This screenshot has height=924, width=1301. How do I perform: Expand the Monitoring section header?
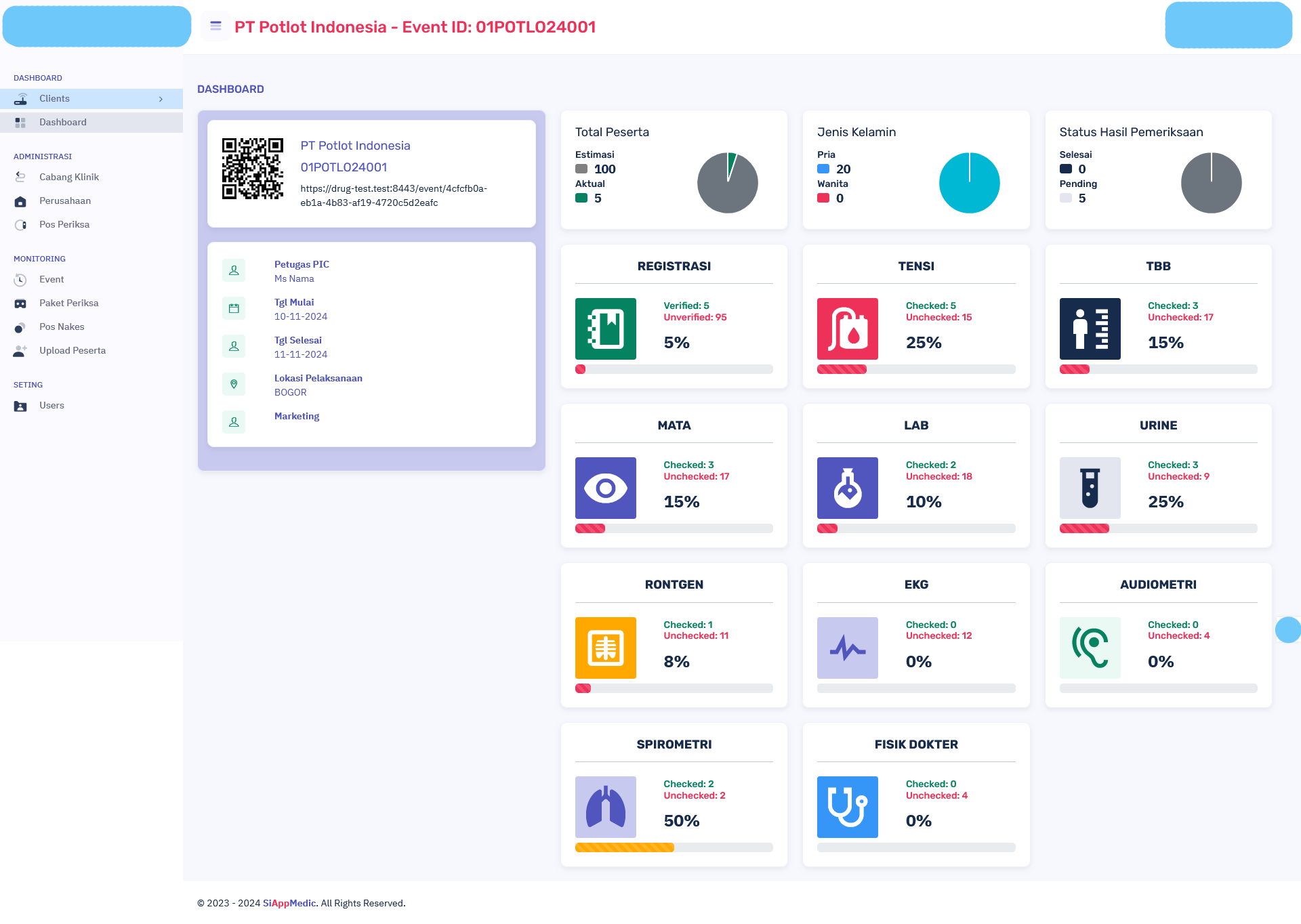tap(39, 259)
